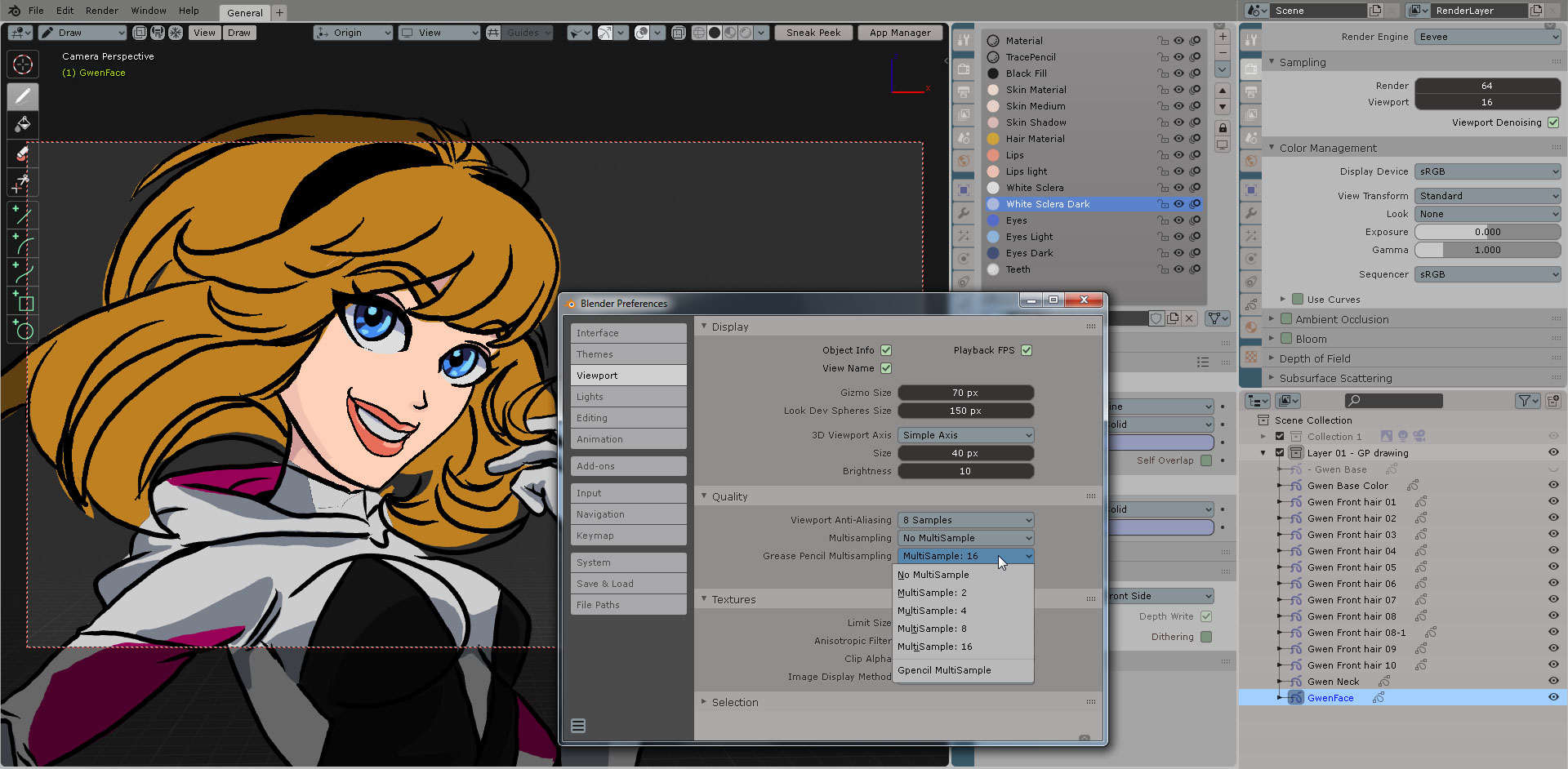Select the Box primitive tool
Screen dimensions: 1568x769
23,302
